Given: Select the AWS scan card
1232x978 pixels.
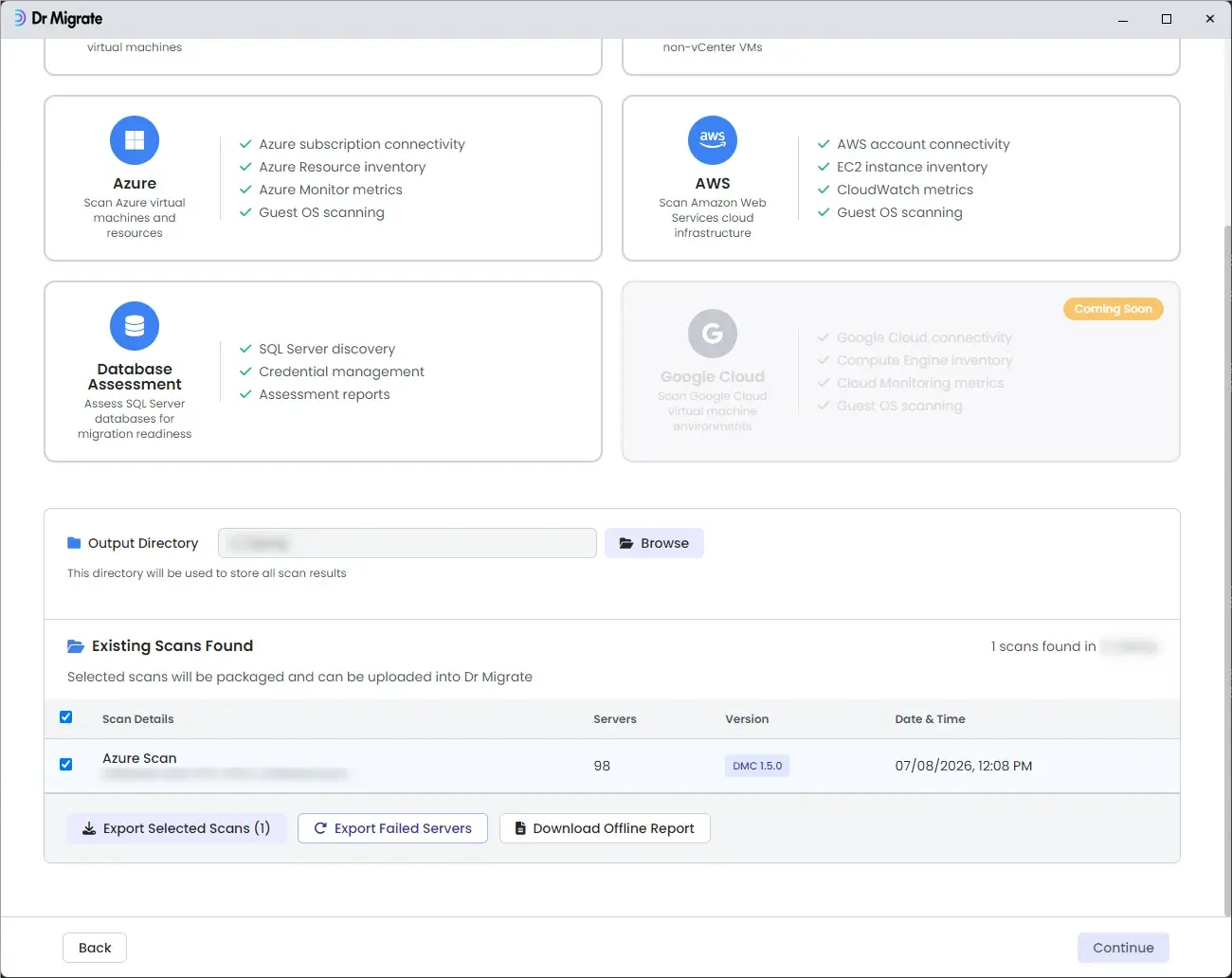Looking at the screenshot, I should [x=901, y=178].
